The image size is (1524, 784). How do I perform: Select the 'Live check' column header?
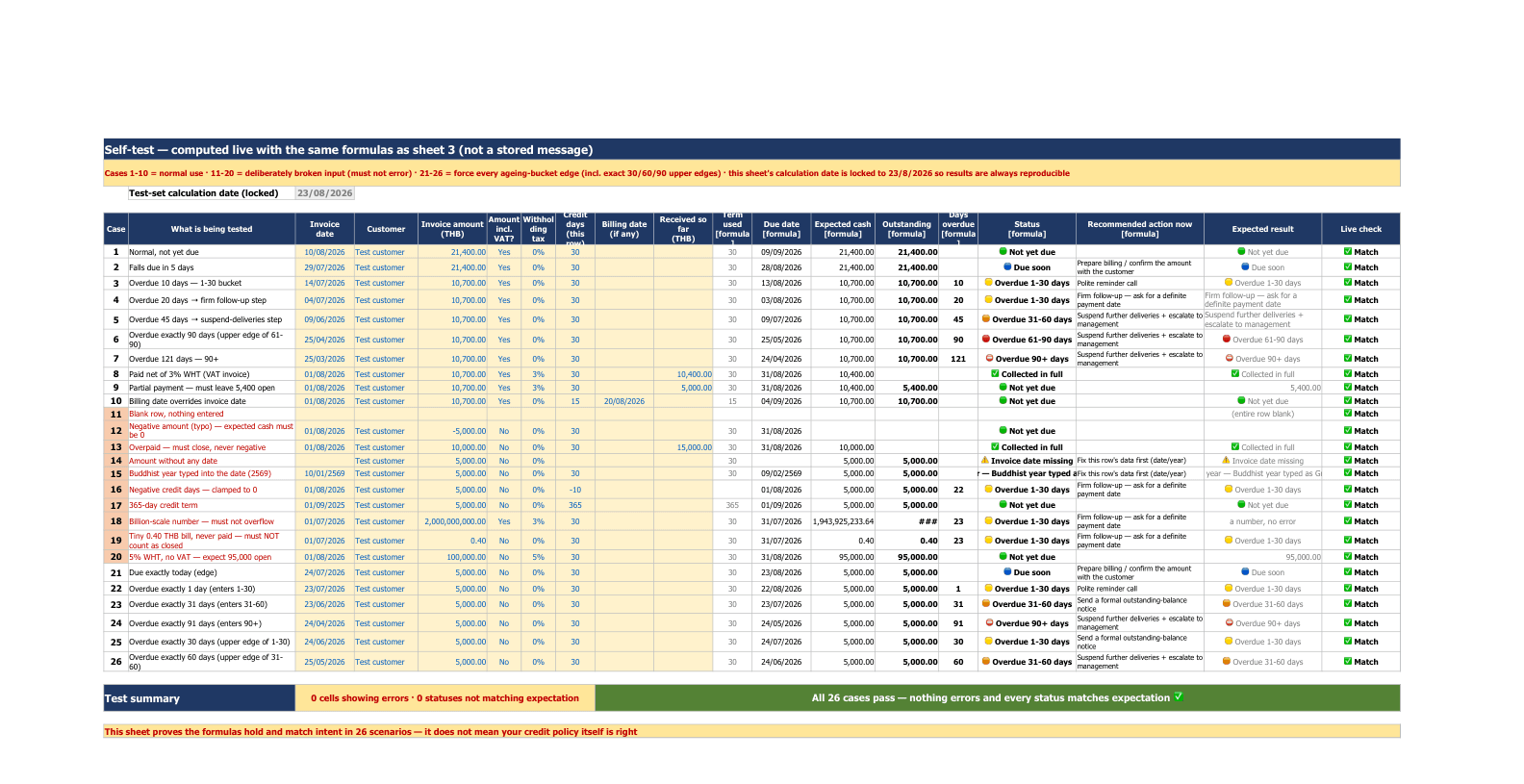(1360, 229)
